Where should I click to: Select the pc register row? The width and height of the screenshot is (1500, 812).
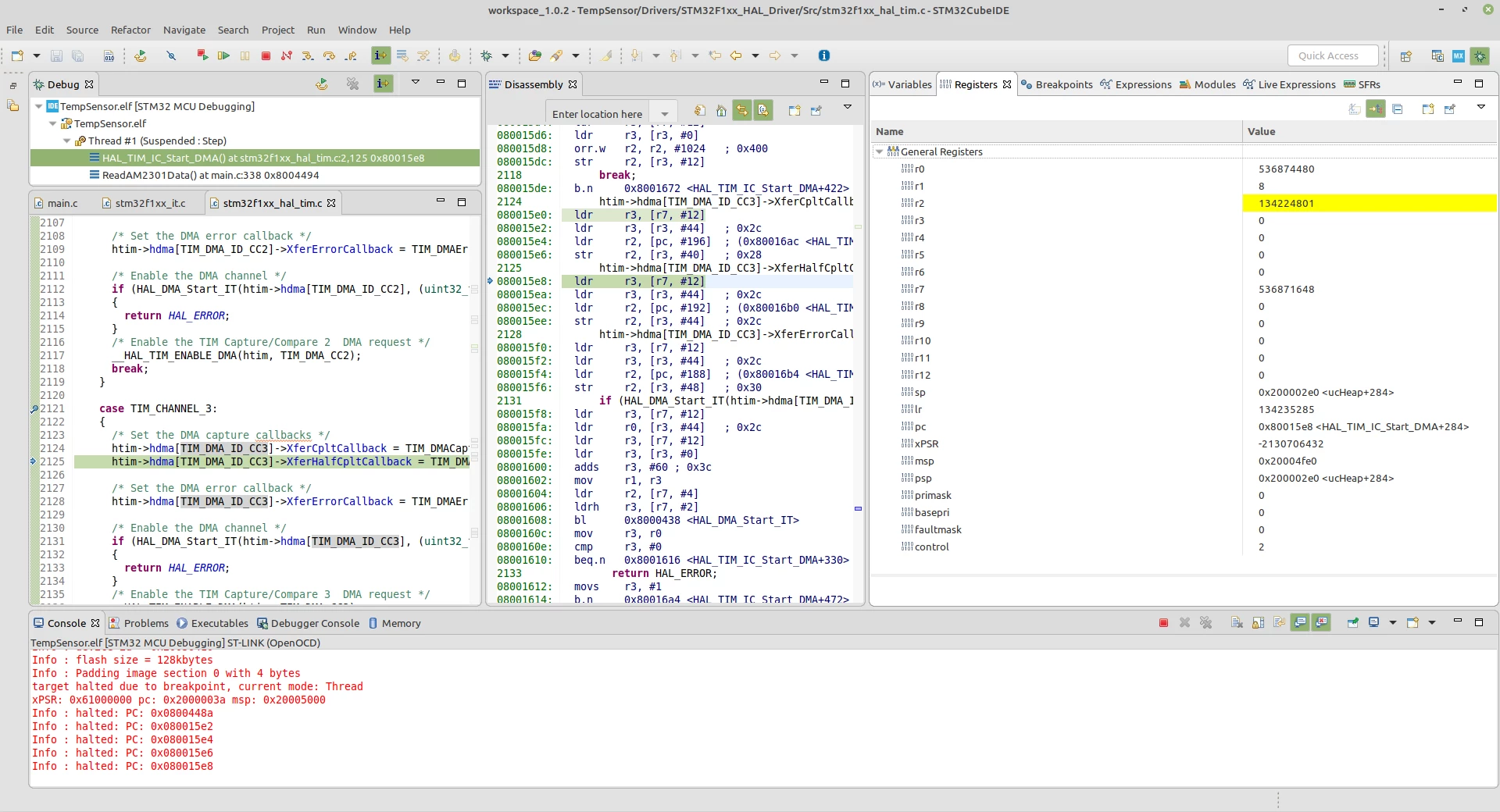(x=1184, y=426)
